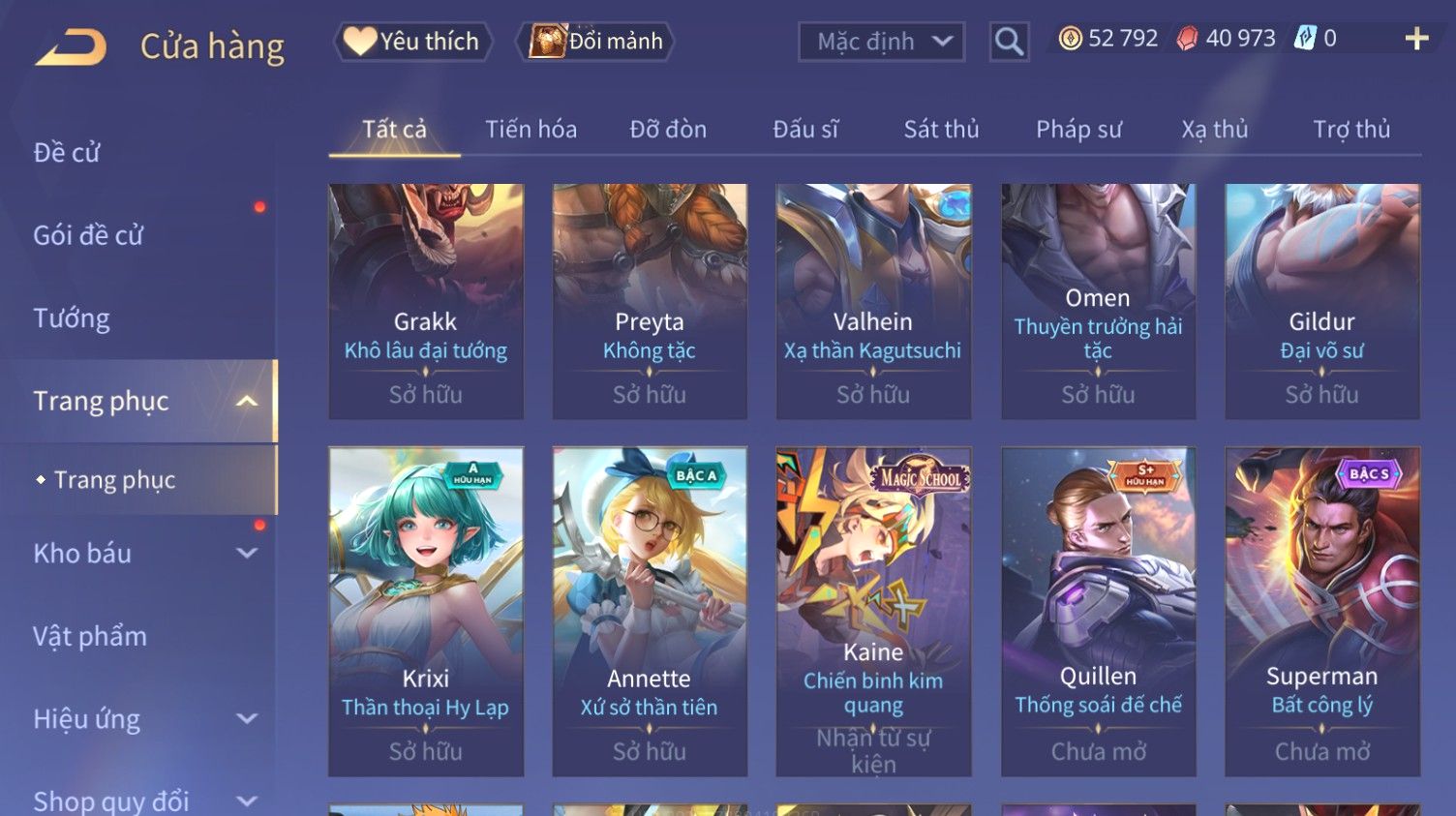Go back using the return arrow icon
1456x816 pixels.
(x=72, y=46)
